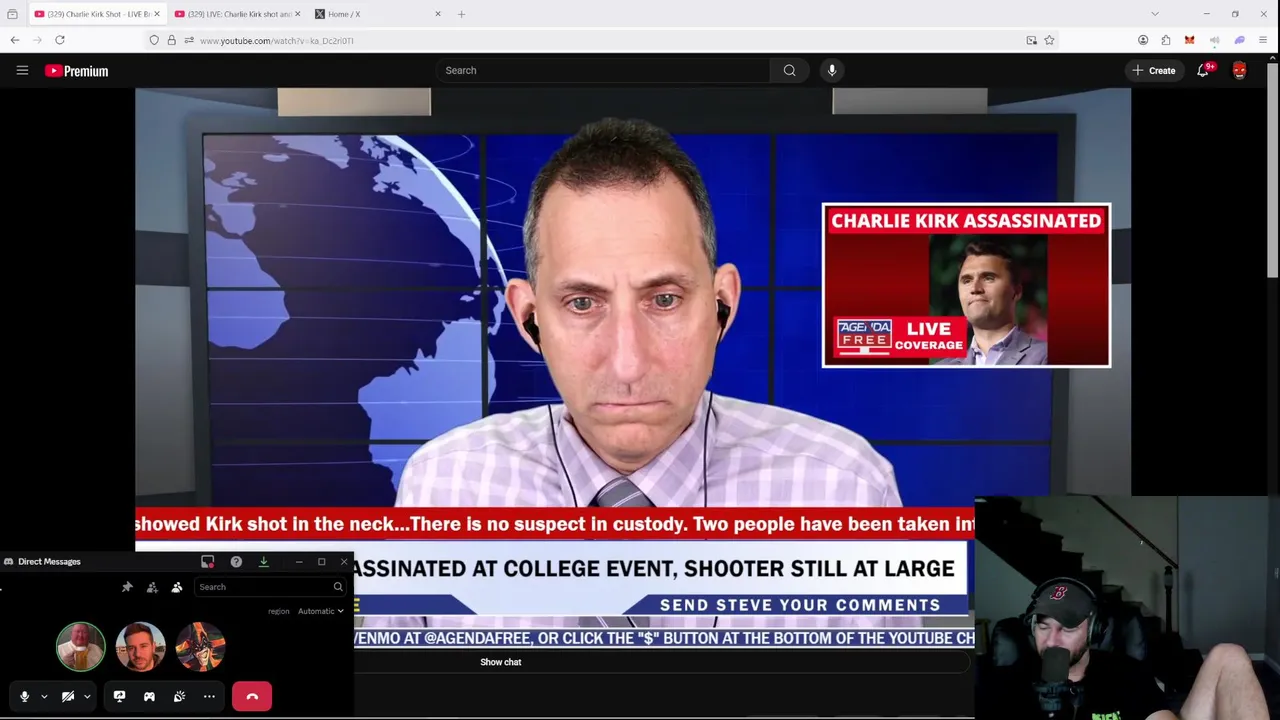Toggle picture-in-picture icon in address bar
Viewport: 1280px width, 720px height.
pyautogui.click(x=1031, y=40)
